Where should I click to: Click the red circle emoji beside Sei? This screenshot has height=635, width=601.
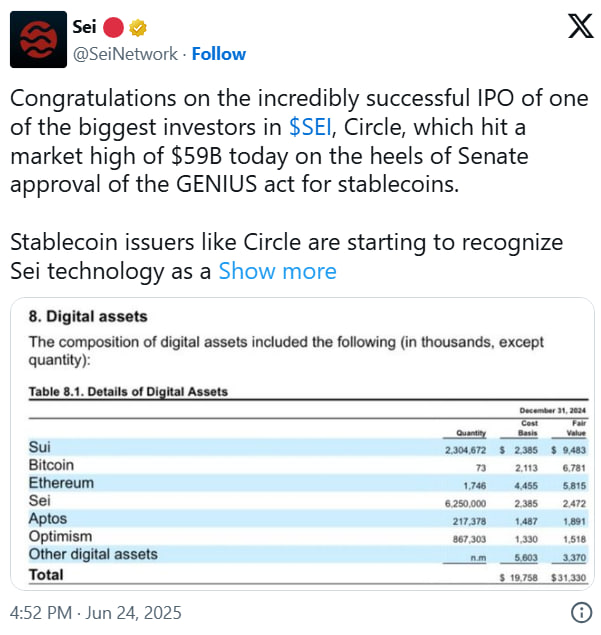[117, 26]
